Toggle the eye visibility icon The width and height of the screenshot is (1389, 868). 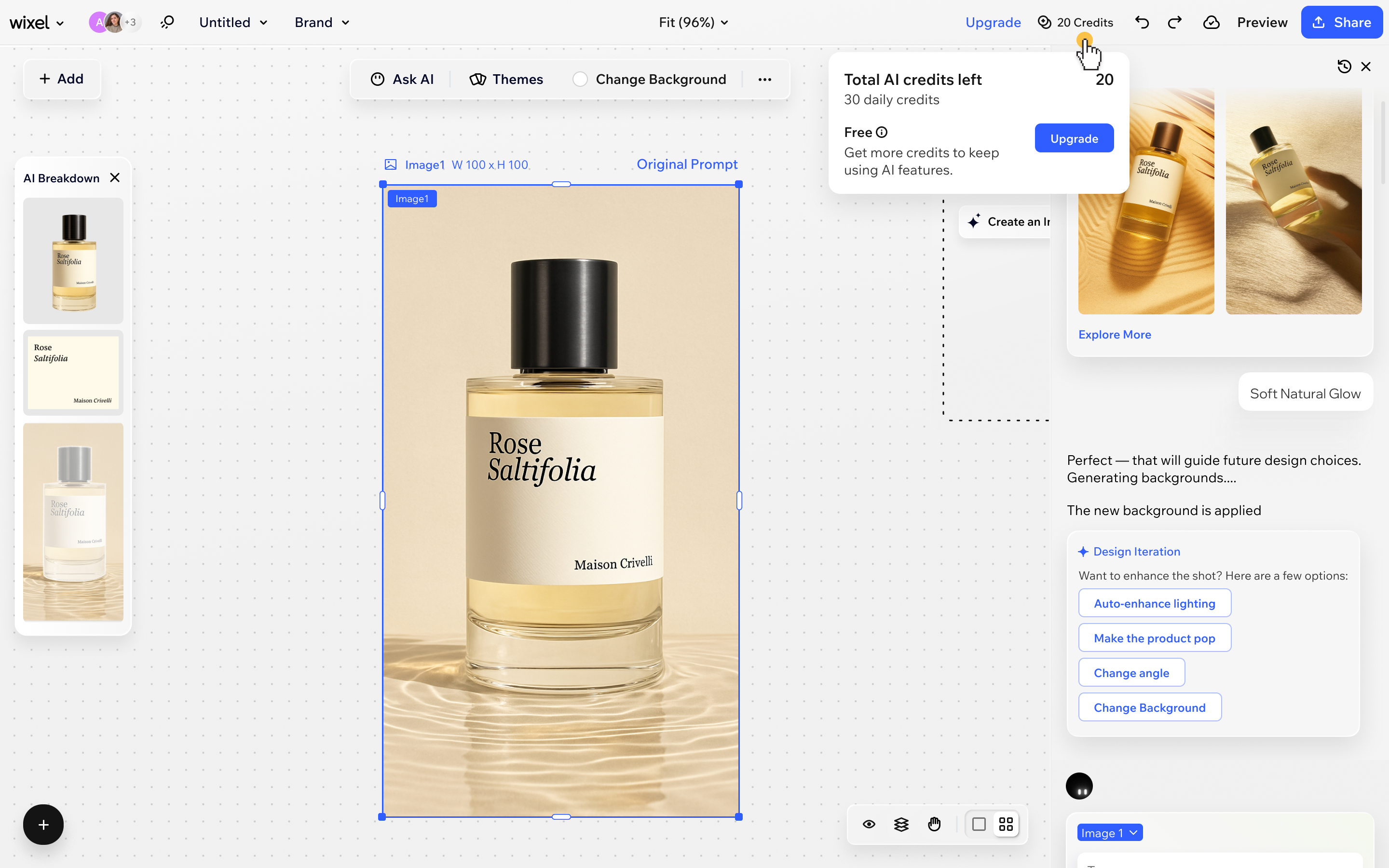(869, 825)
